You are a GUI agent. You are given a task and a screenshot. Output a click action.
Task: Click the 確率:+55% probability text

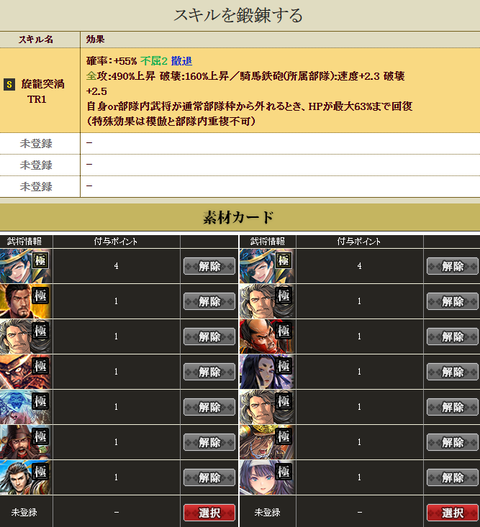tap(112, 61)
